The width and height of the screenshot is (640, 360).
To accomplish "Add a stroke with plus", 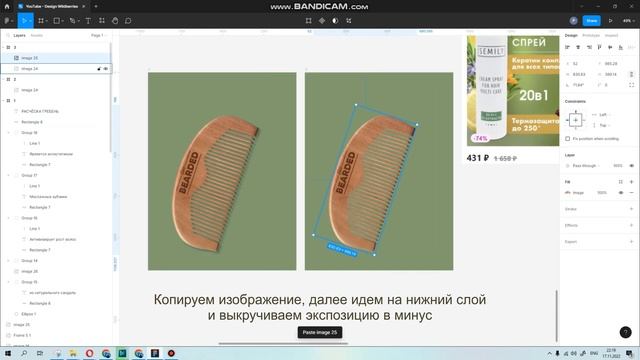I will point(631,209).
